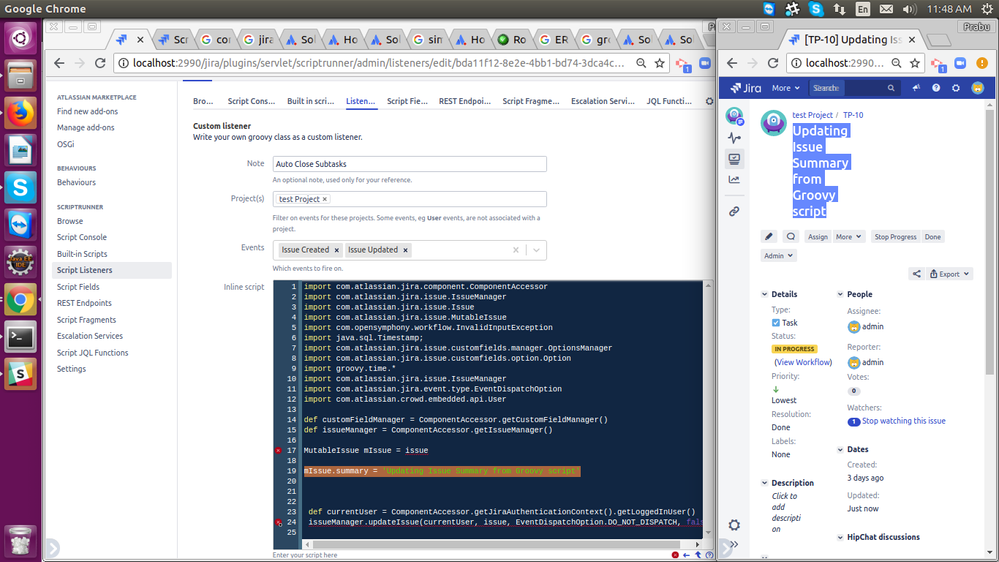Click the link shortcut icon in sidebar
This screenshot has width=999, height=562.
[x=735, y=211]
